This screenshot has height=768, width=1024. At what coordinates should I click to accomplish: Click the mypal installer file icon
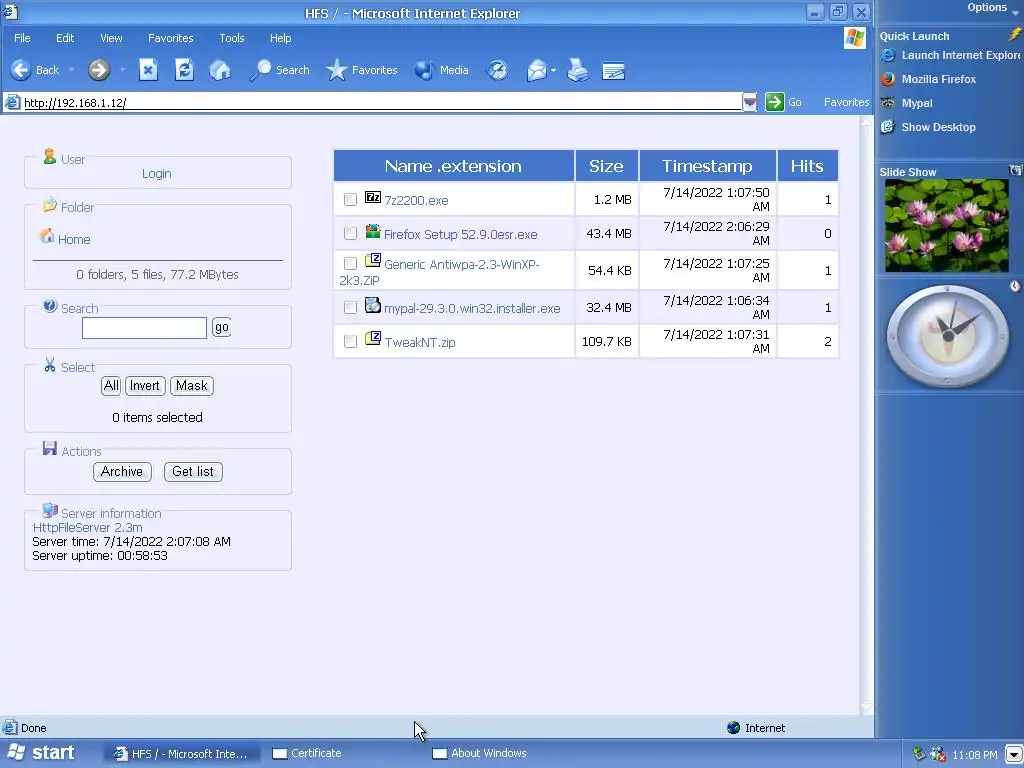373,304
